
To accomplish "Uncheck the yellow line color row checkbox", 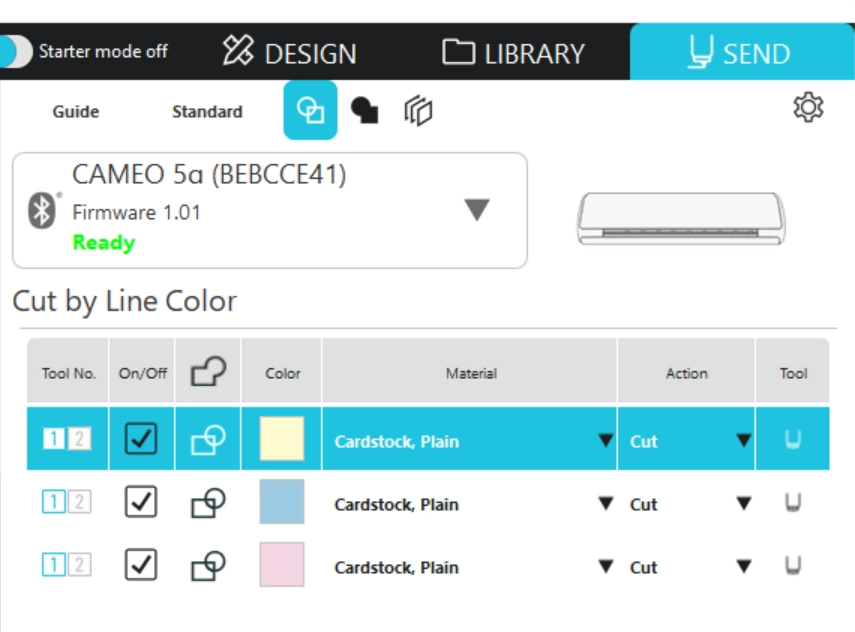I will (141, 439).
